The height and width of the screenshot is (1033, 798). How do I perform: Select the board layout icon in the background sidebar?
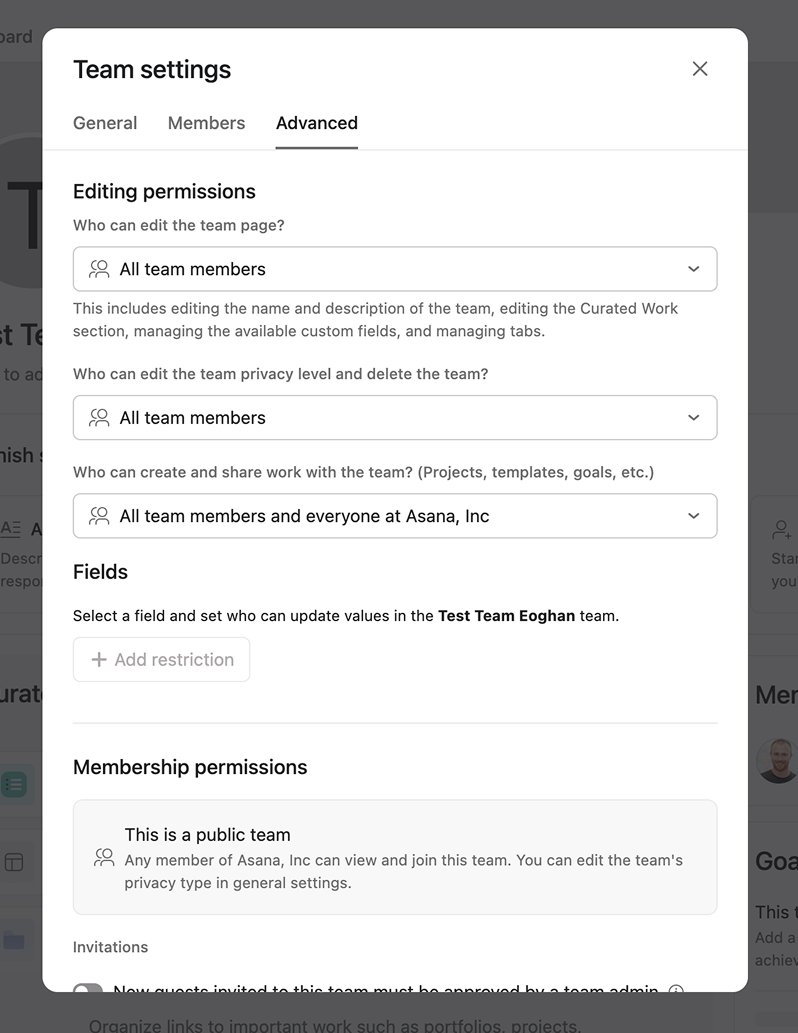point(14,862)
